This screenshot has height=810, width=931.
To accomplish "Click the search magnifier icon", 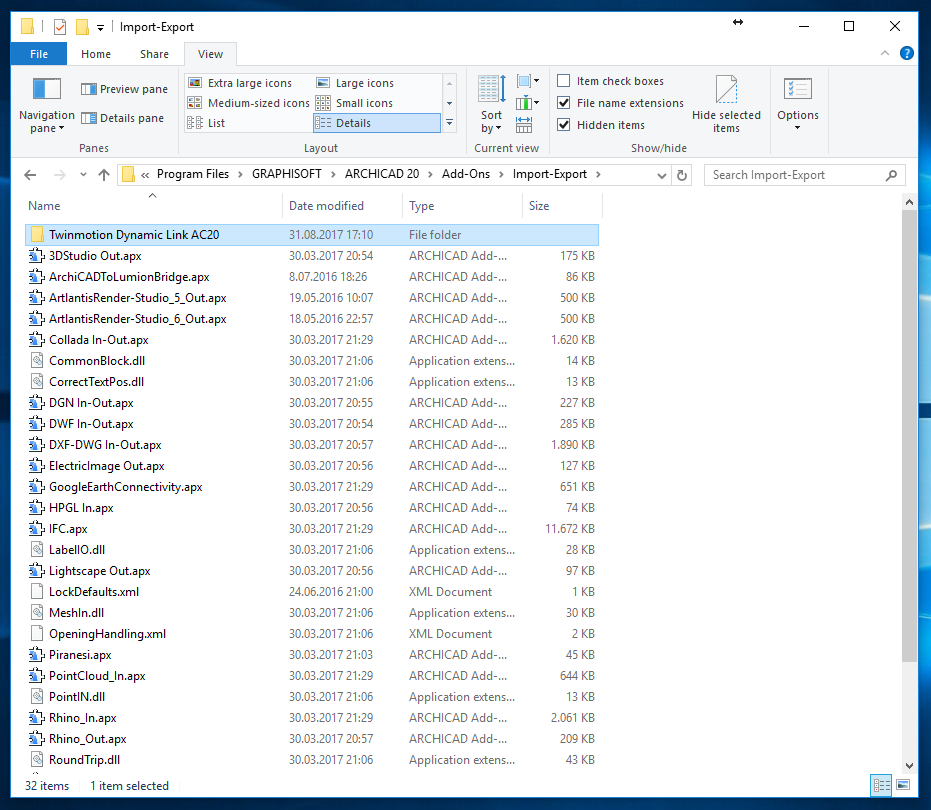I will [891, 175].
